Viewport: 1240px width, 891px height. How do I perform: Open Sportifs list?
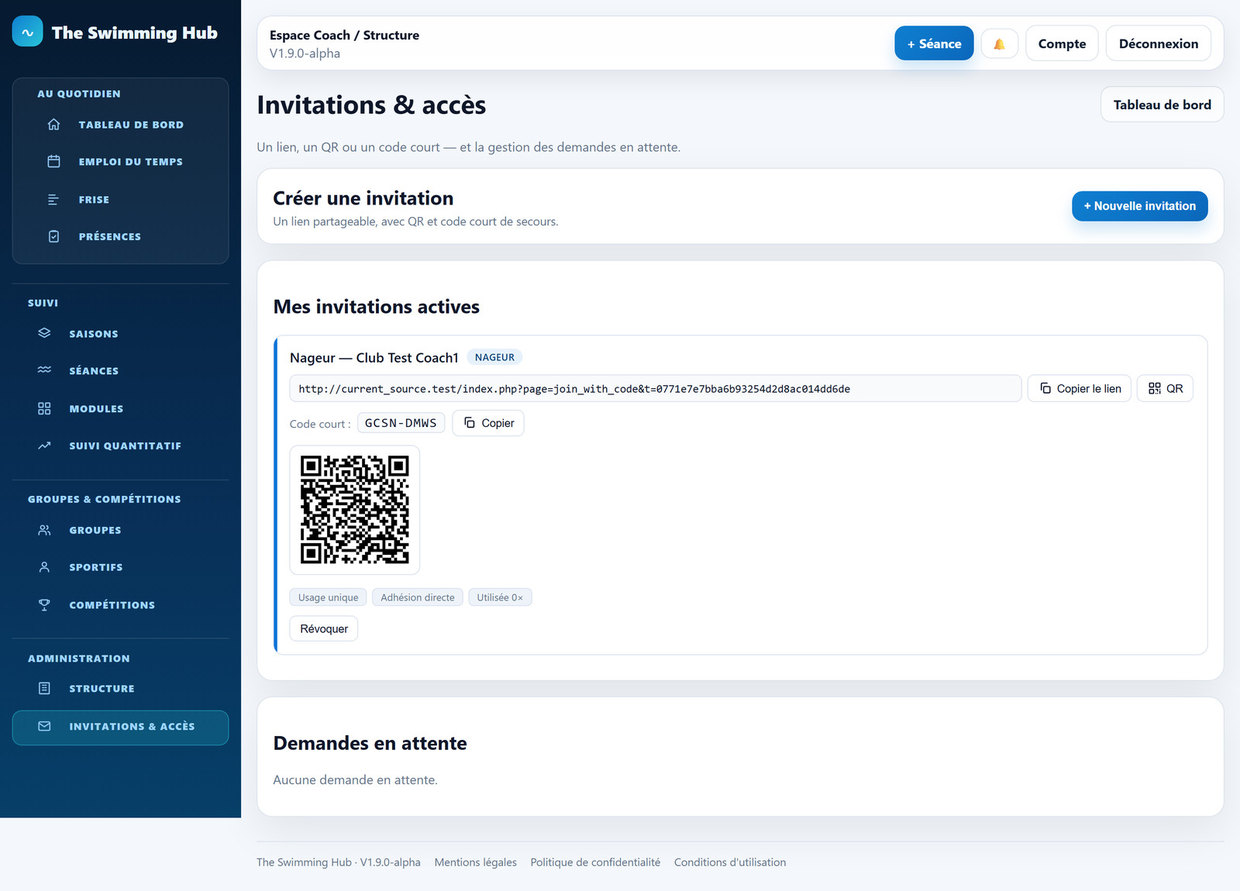120,567
